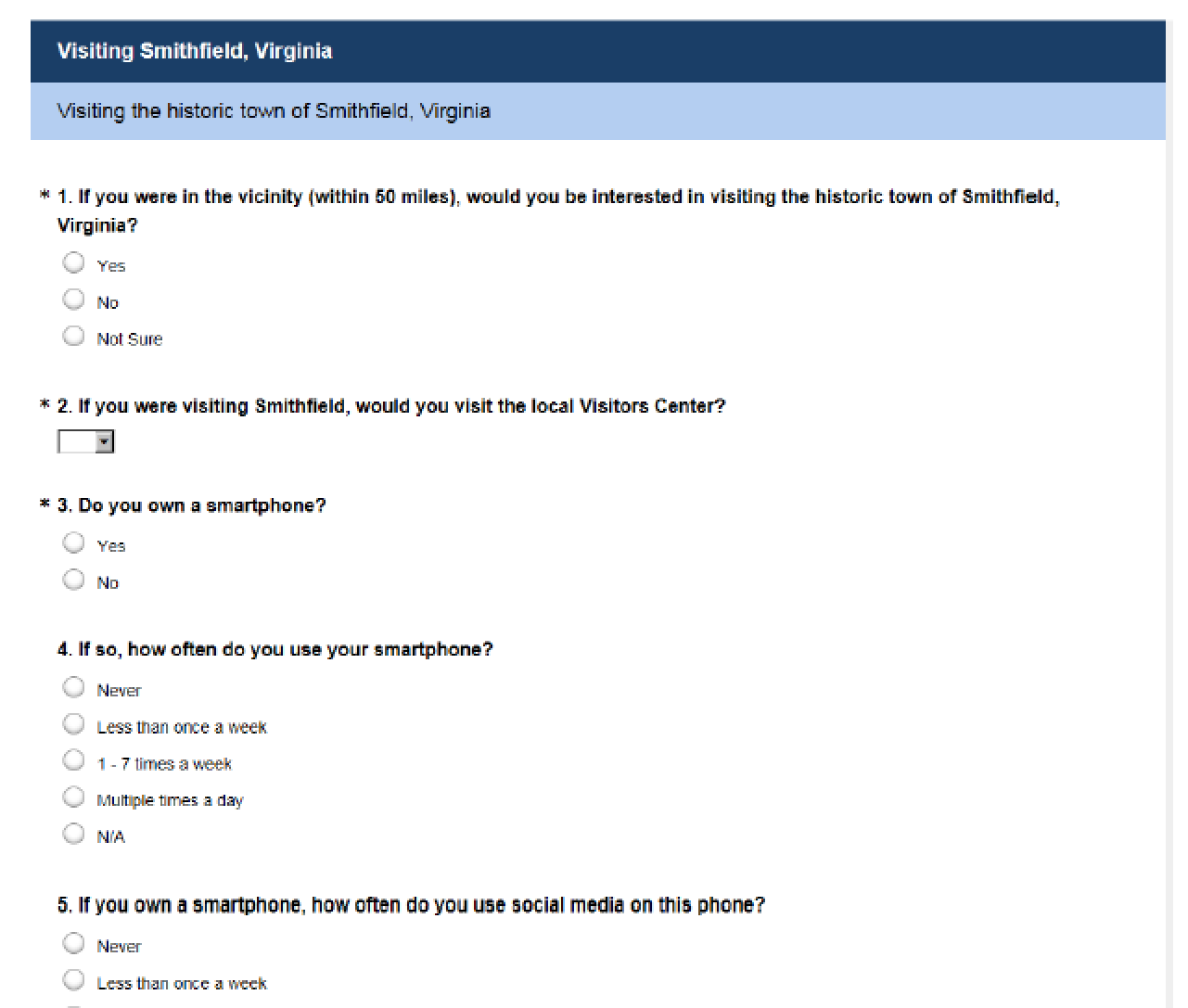Select Multiple times a day option
The image size is (1188, 1008).
click(x=73, y=797)
